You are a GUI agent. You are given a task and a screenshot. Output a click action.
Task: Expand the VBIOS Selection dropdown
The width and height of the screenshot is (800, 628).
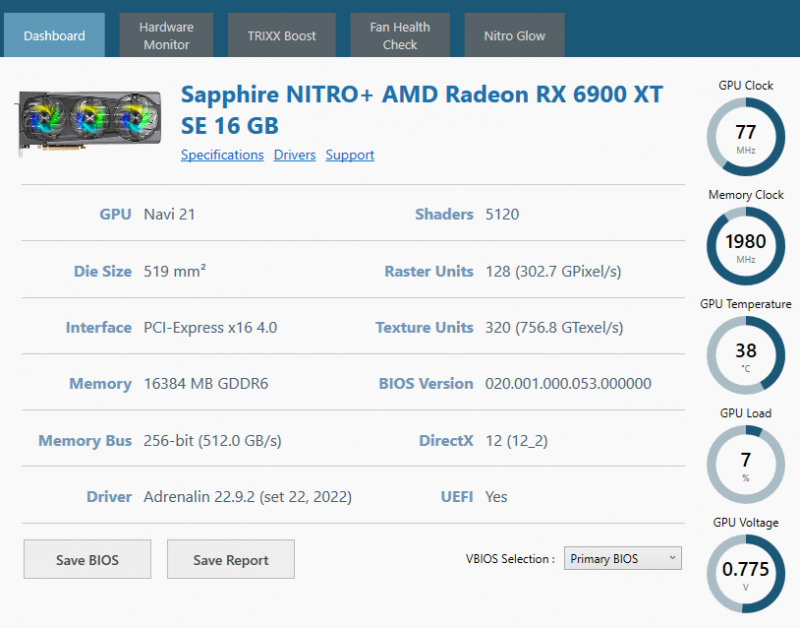pos(622,558)
